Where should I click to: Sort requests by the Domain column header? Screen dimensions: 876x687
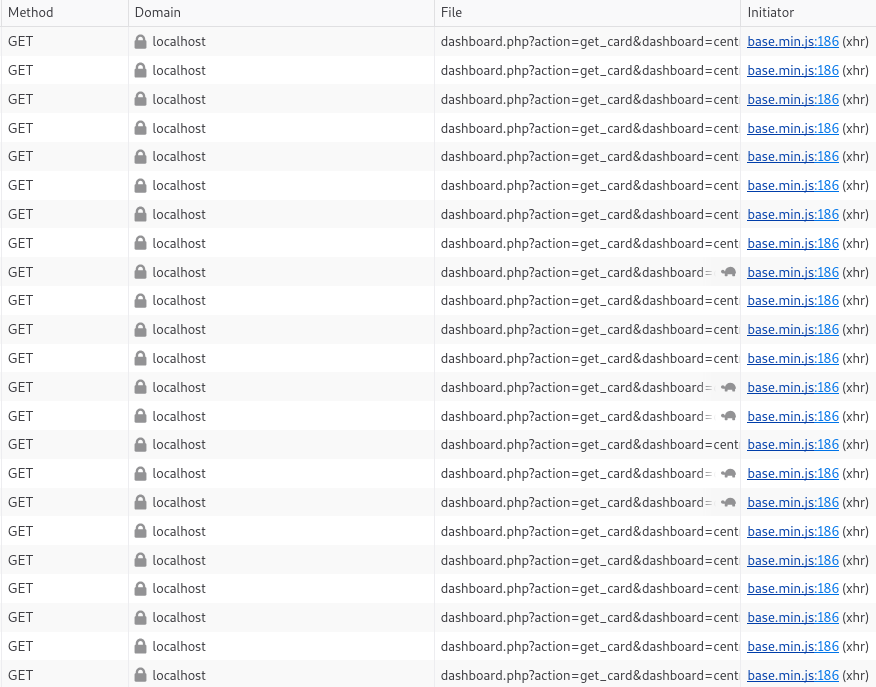[158, 13]
